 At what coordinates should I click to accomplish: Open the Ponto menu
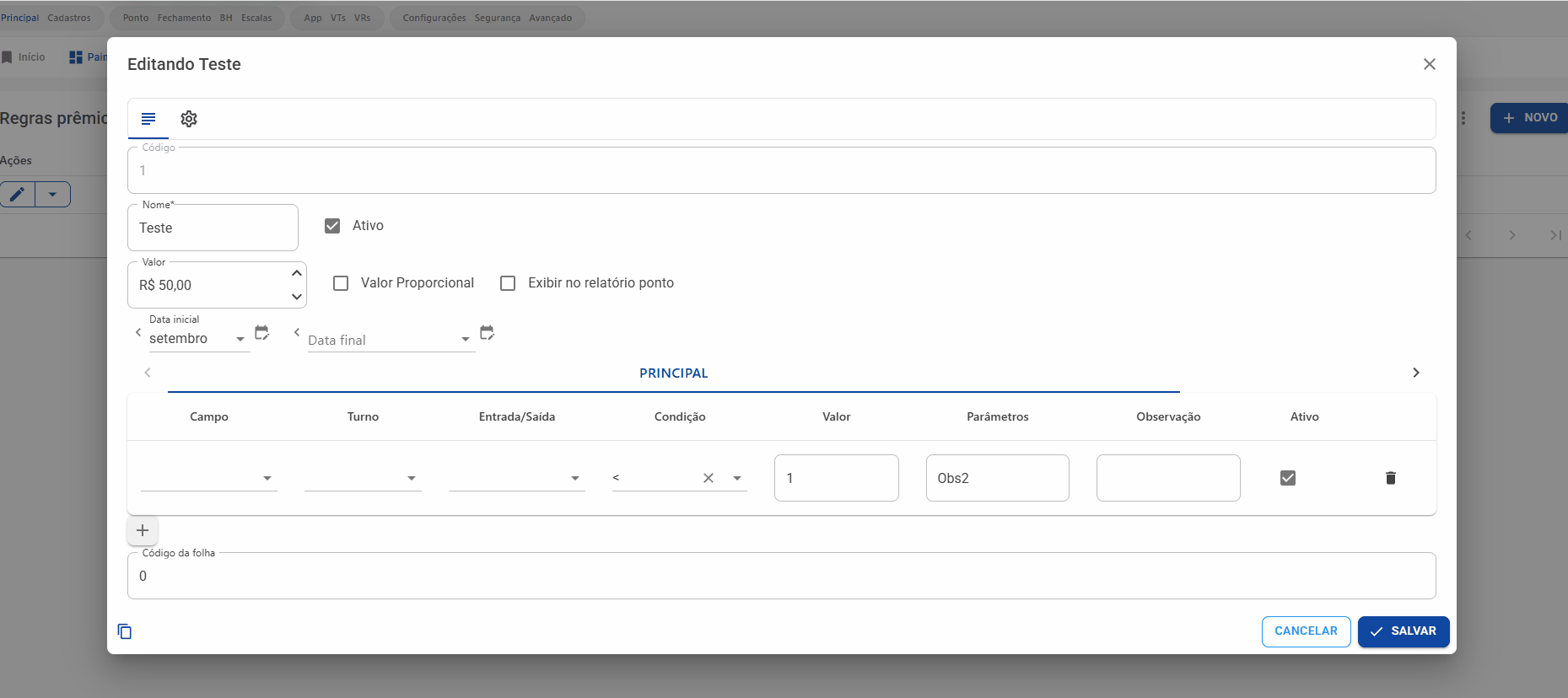tap(136, 18)
